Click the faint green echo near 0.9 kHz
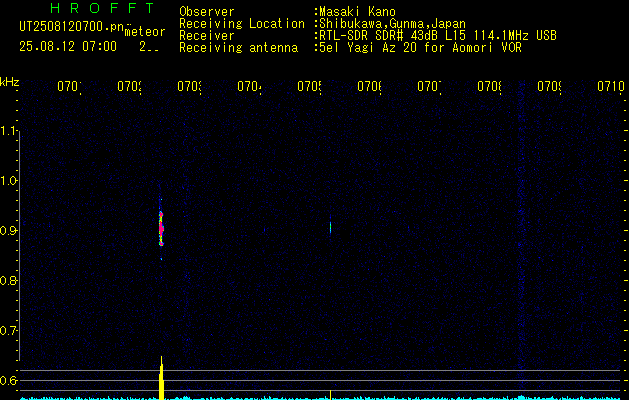 click(330, 227)
